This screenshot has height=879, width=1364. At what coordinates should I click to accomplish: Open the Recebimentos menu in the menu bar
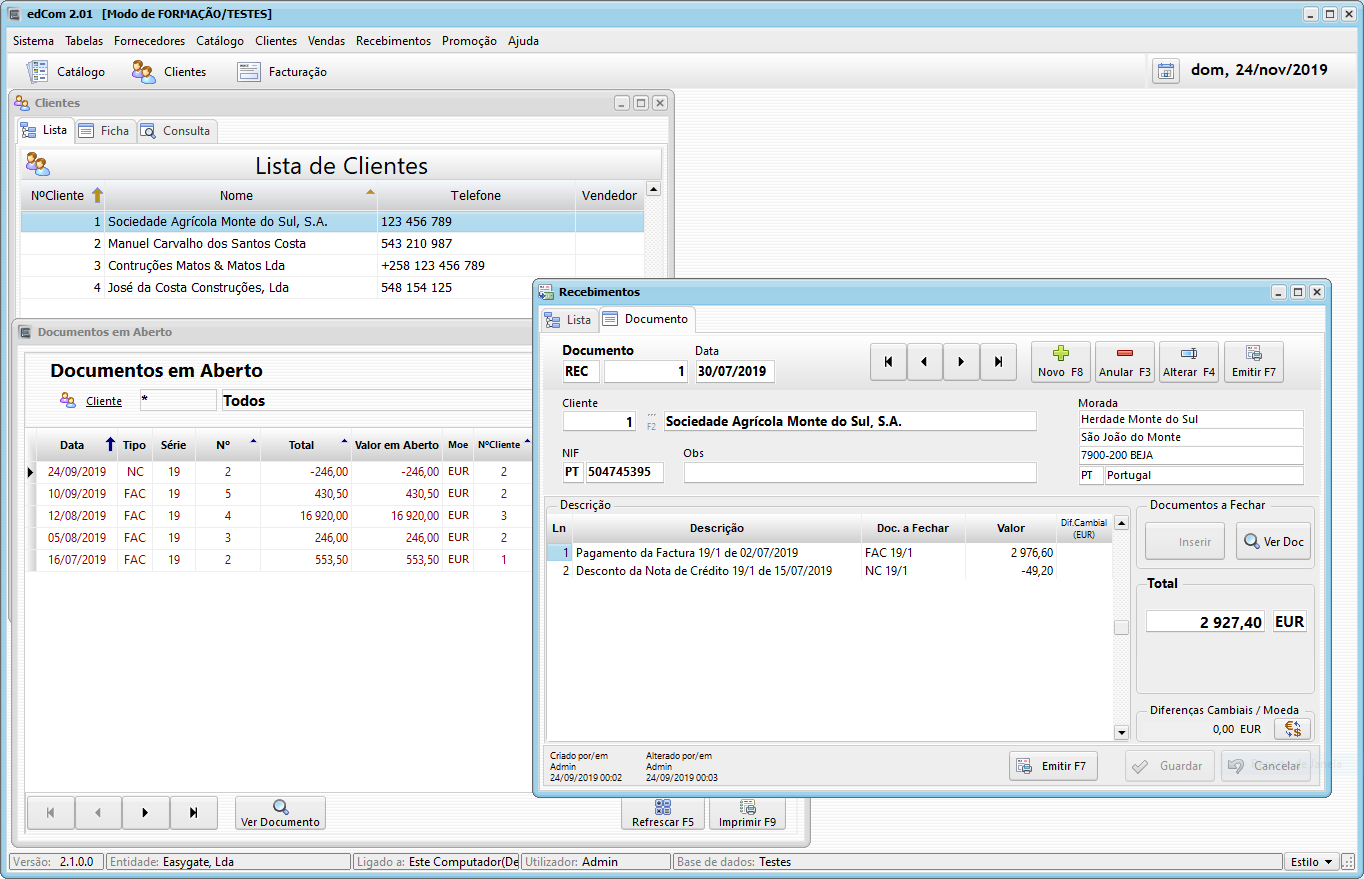pos(393,41)
